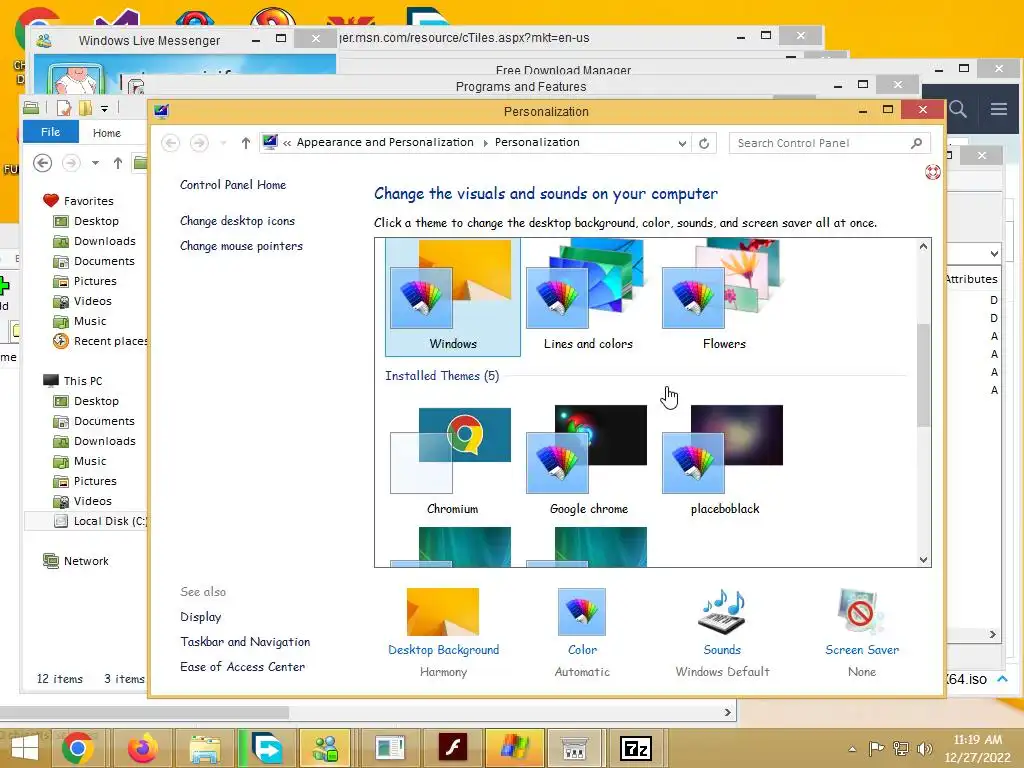Apply the Google chrome theme
Screen dimensions: 1024x768
click(x=588, y=460)
